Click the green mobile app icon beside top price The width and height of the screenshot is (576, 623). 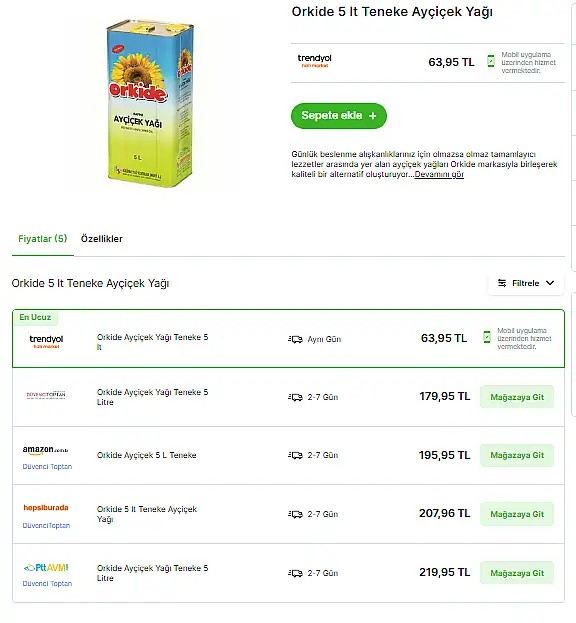coord(491,61)
